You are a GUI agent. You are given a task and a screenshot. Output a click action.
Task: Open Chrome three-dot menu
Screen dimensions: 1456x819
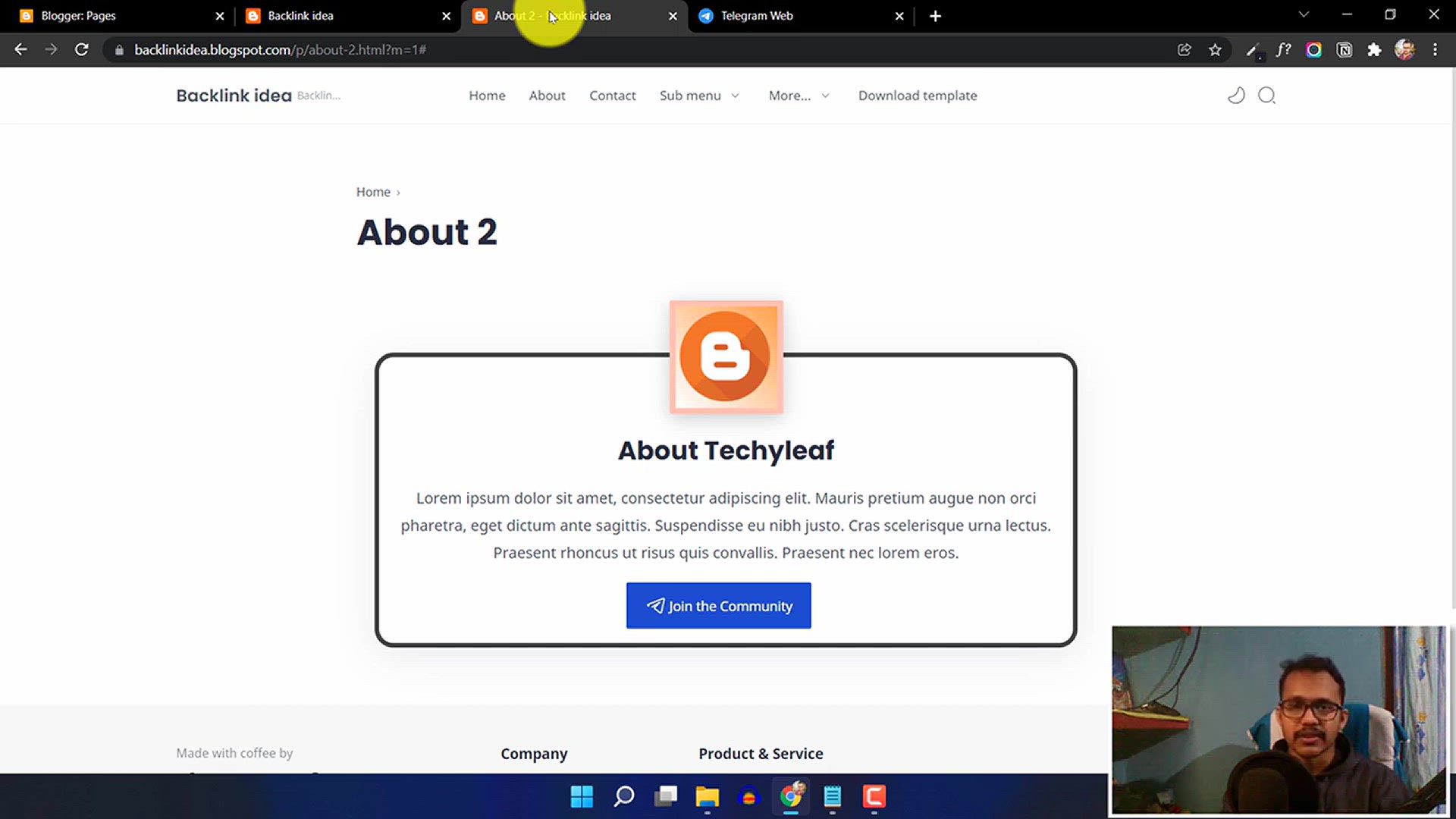[1435, 50]
